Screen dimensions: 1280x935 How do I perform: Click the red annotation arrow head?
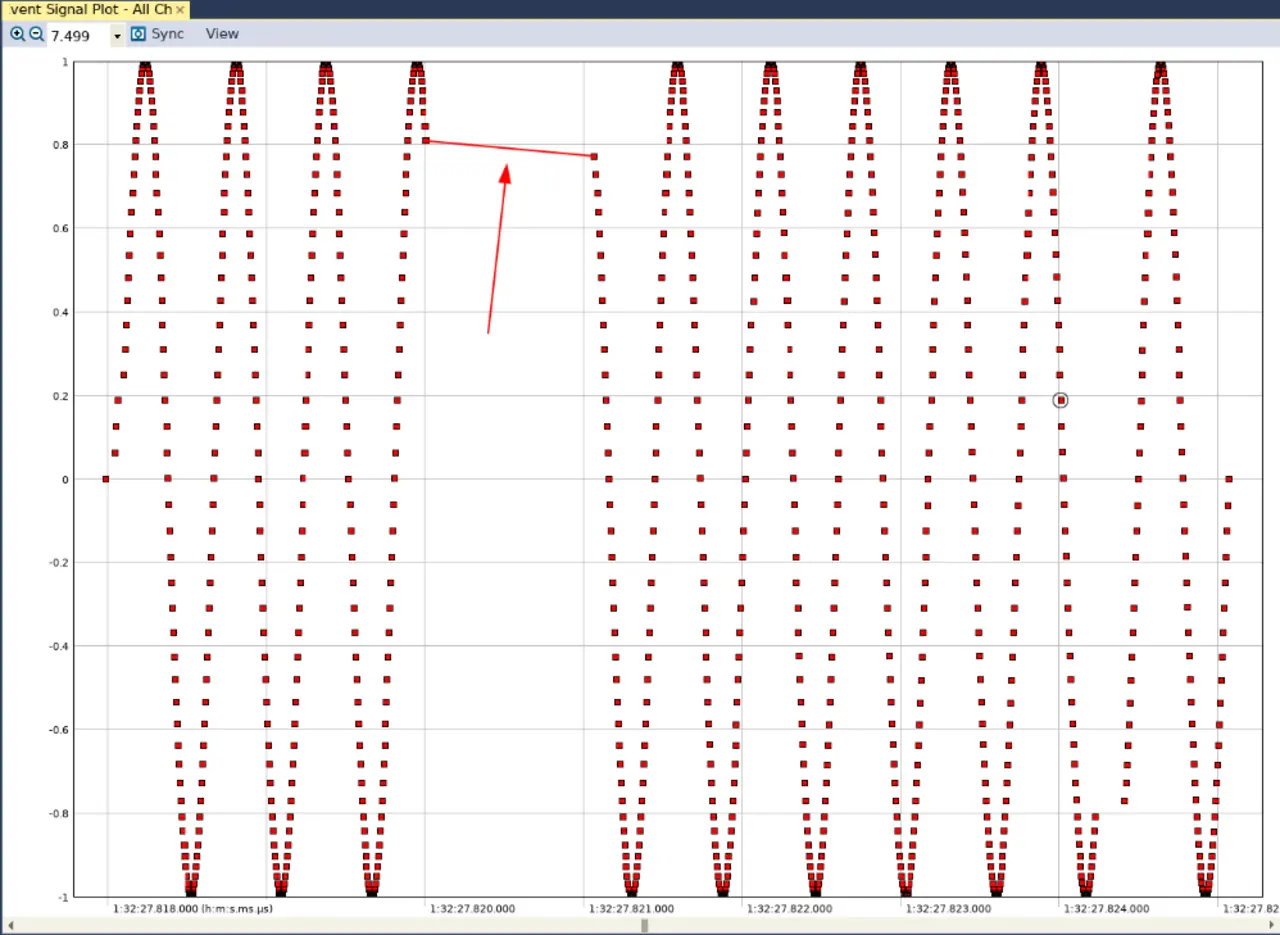pyautogui.click(x=505, y=172)
